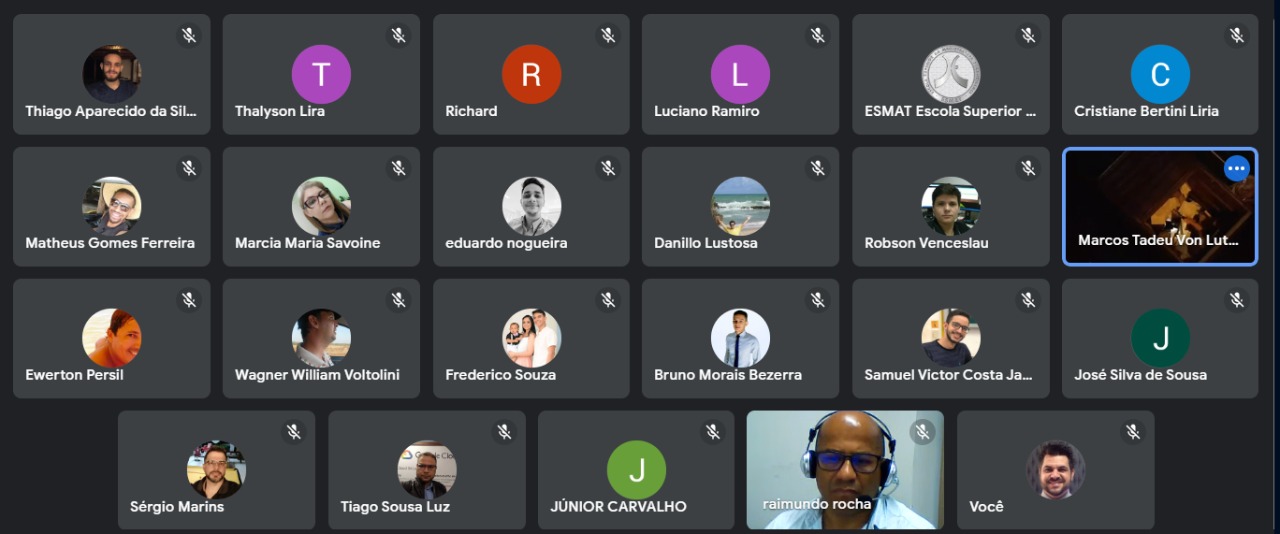Click muted mic icon on Richard tile
The width and height of the screenshot is (1280, 534).
[608, 36]
